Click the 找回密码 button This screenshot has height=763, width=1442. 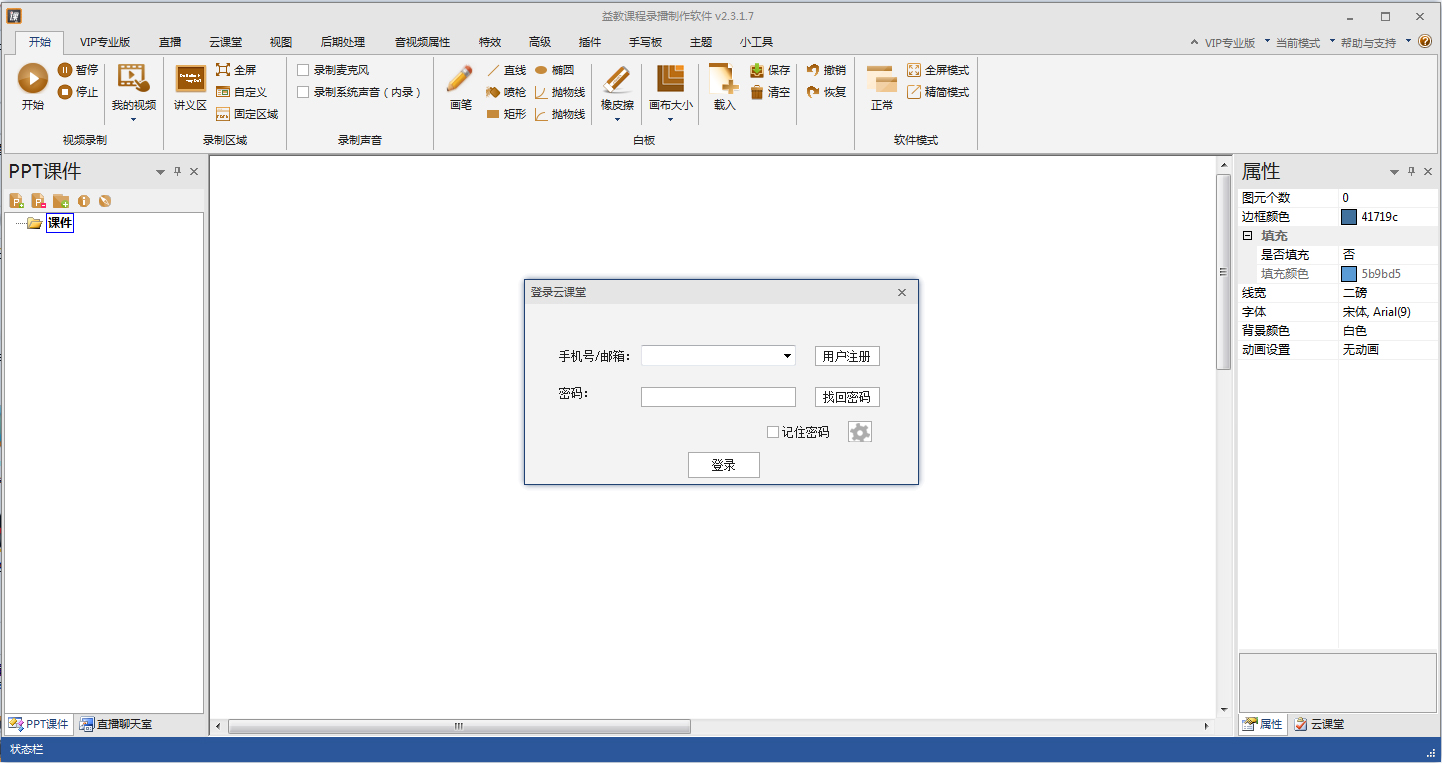point(847,397)
